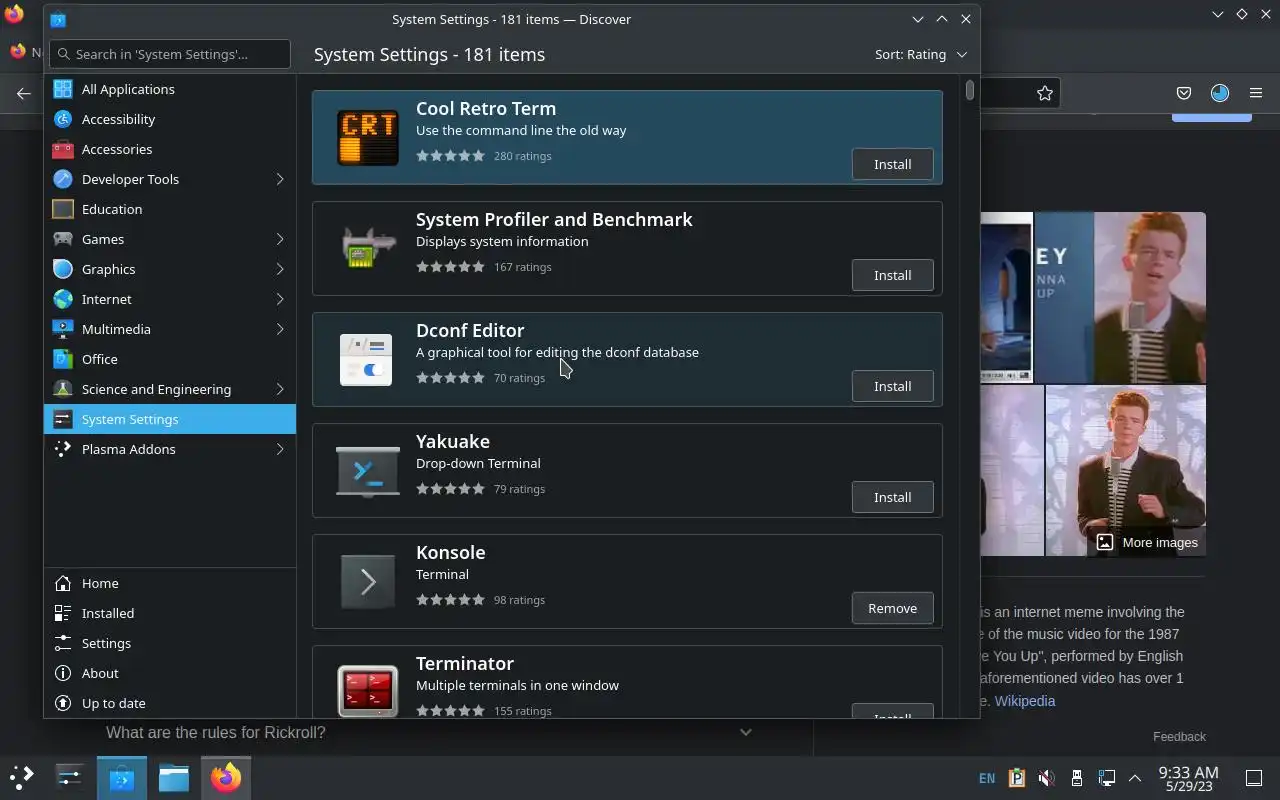The image size is (1280, 800).
Task: Select the Accessories category
Action: click(170, 149)
